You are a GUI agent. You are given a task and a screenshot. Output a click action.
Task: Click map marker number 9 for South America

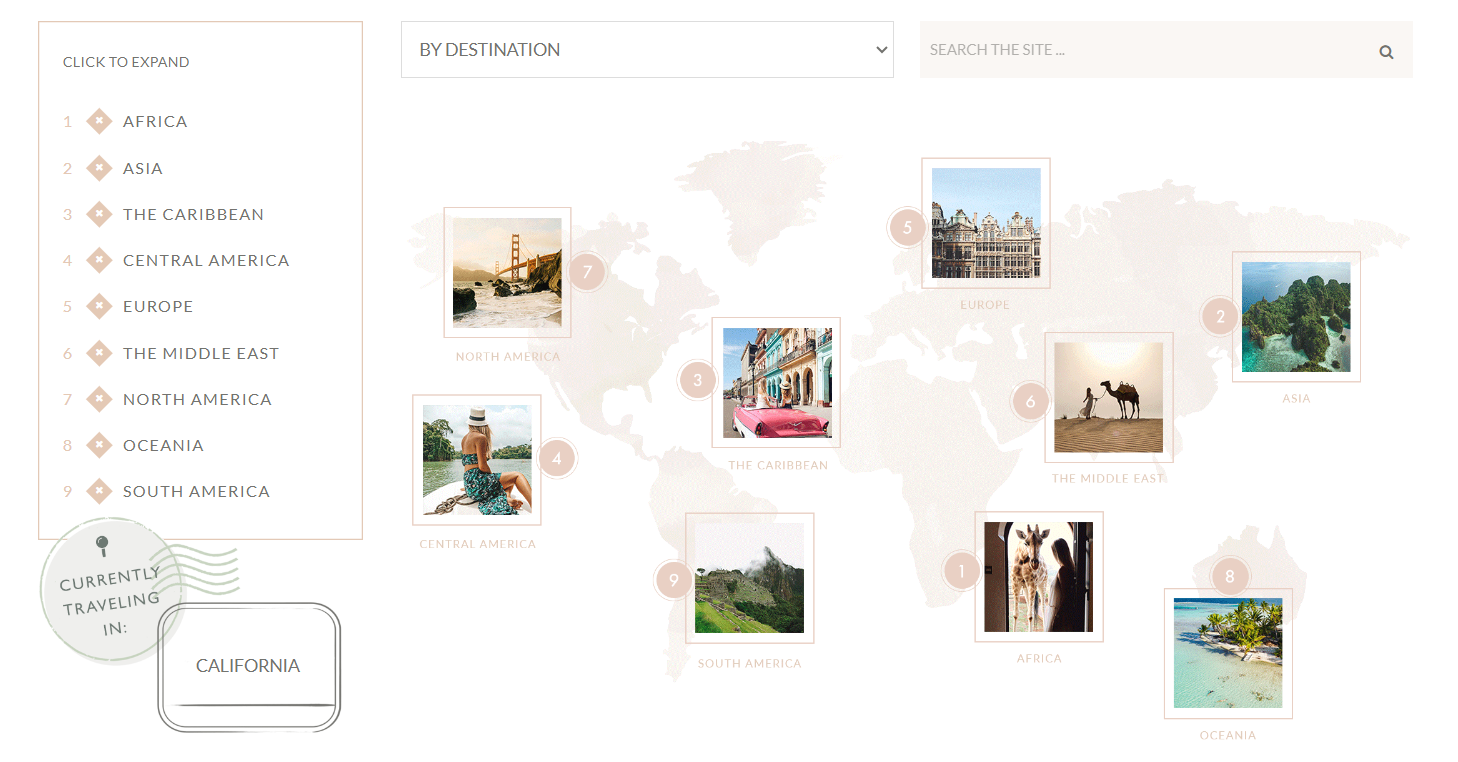(673, 580)
